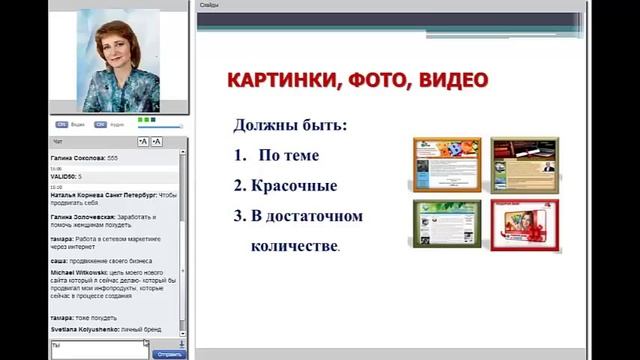The image size is (640, 360).
Task: Click тамара message 'тоже похудеть'
Action: coord(84,318)
